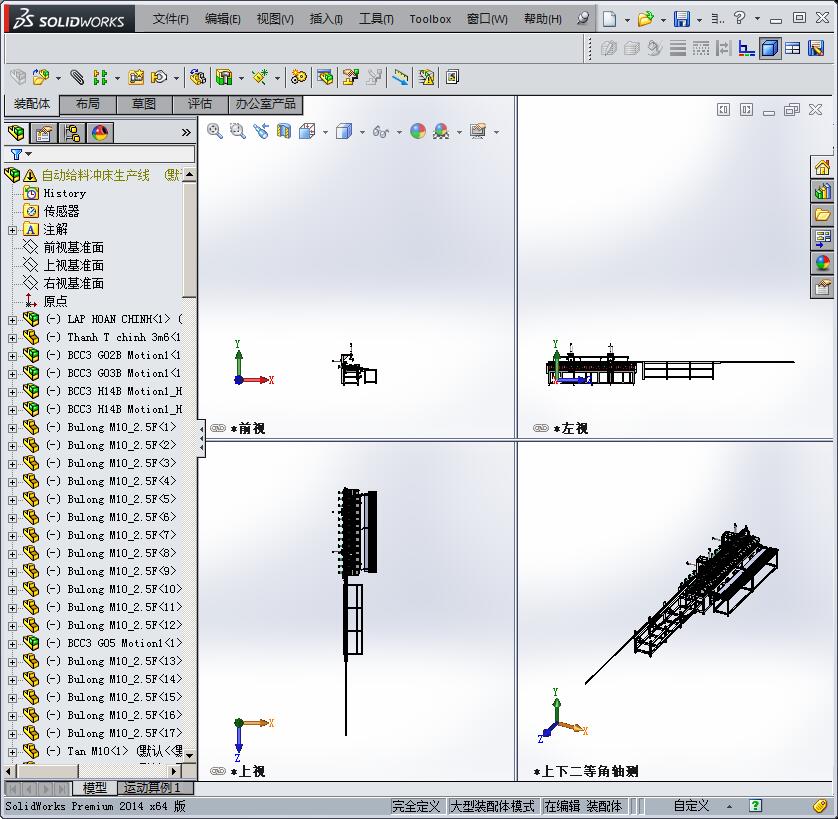Select the 前视基准面 plane
The width and height of the screenshot is (838, 819).
pyautogui.click(x=74, y=248)
